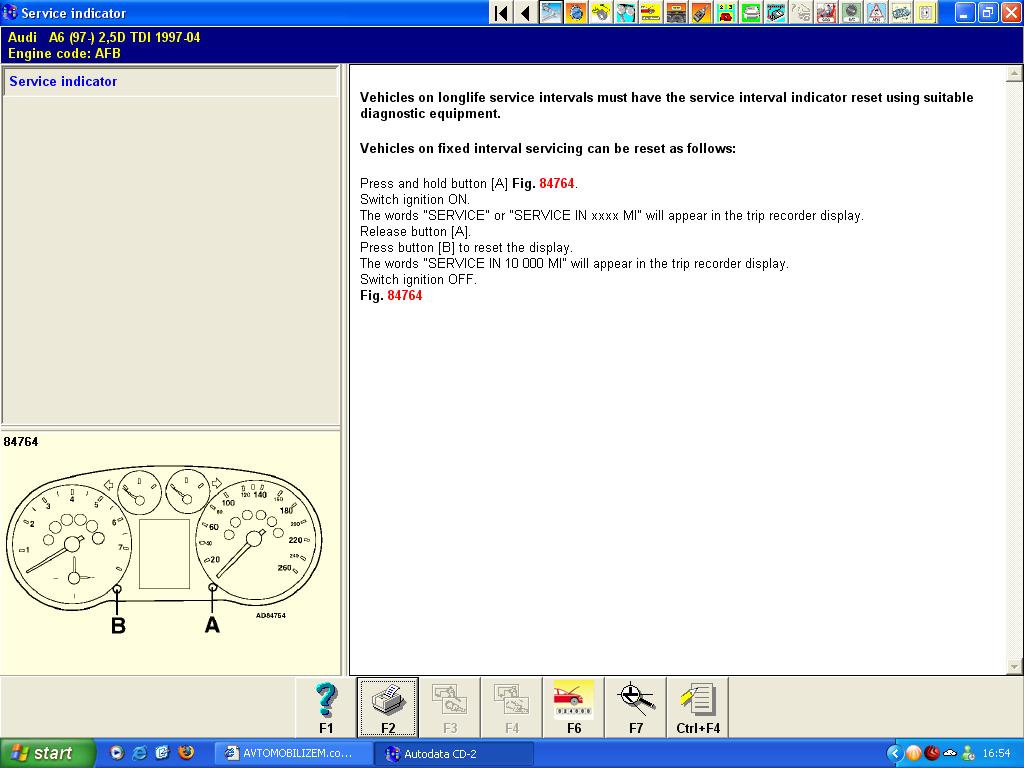The width and height of the screenshot is (1024, 768).
Task: Launch Firefox from quick launch
Action: click(x=186, y=753)
